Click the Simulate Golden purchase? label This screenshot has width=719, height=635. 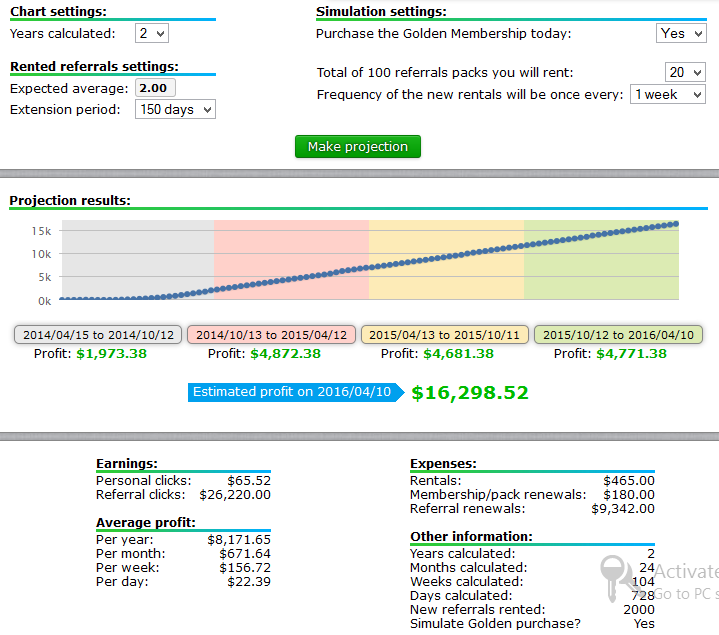click(x=495, y=624)
